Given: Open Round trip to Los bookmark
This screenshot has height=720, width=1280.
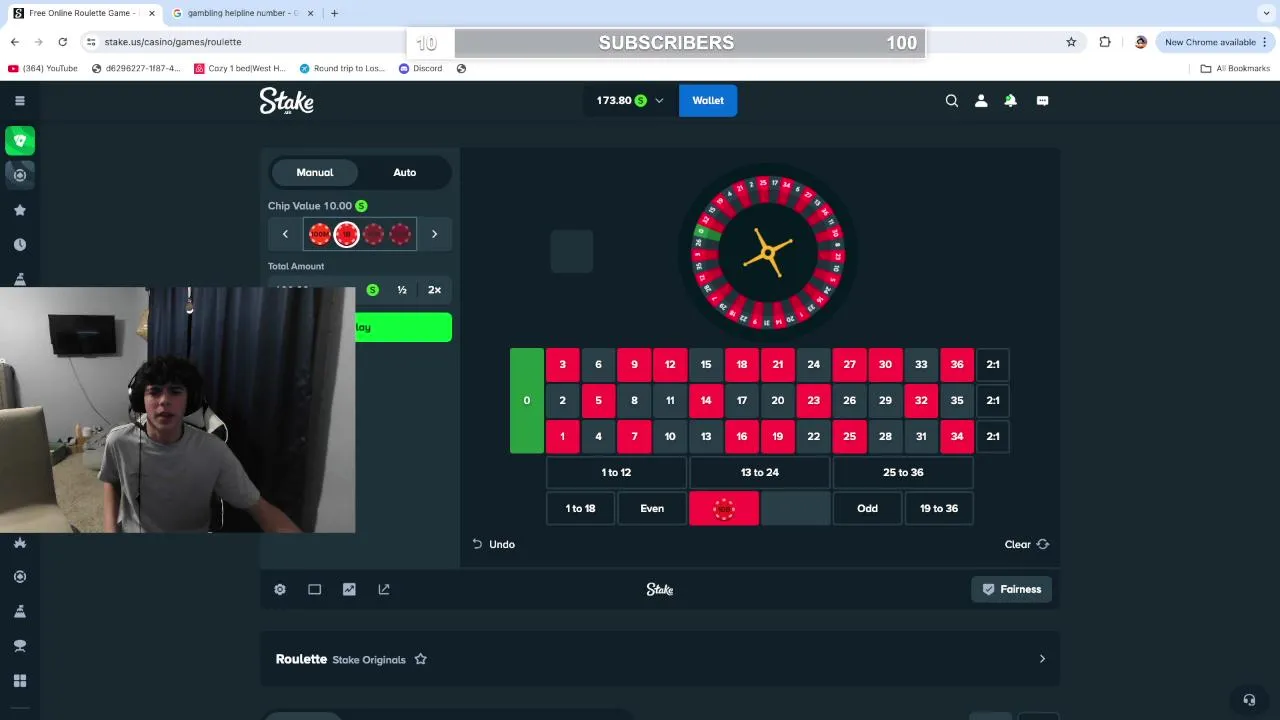Looking at the screenshot, I should click(342, 68).
